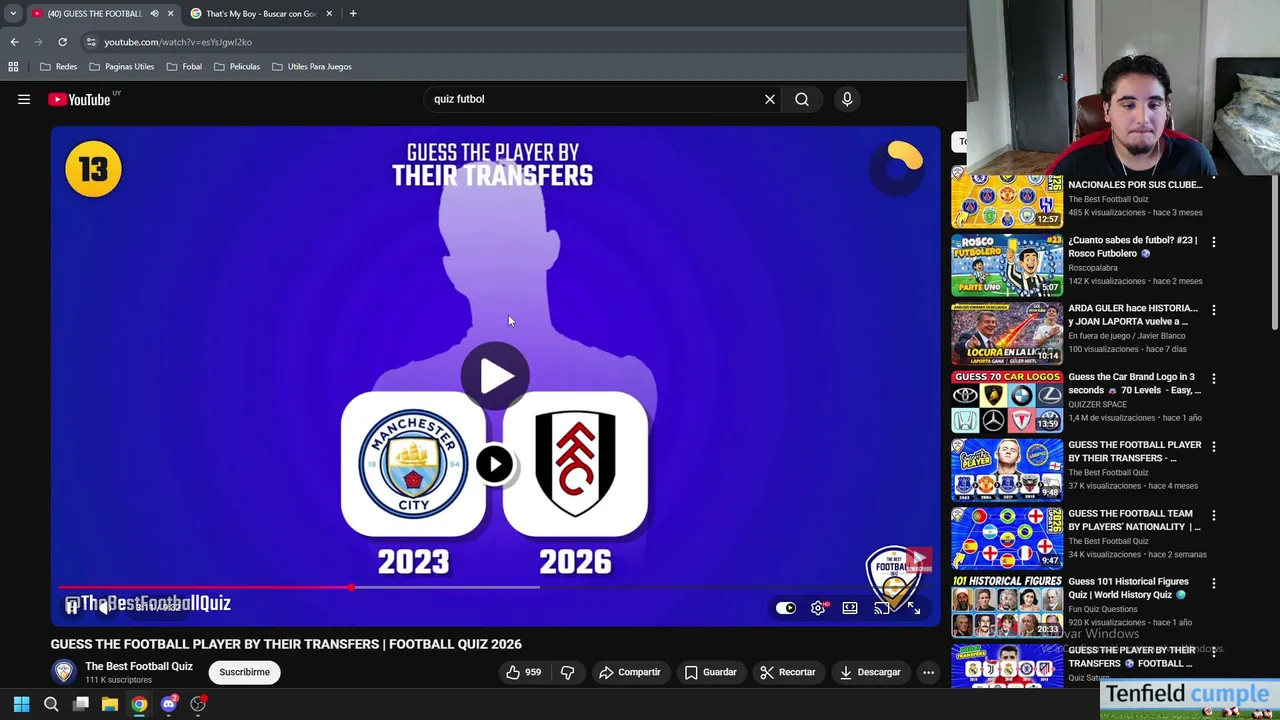Open the Fobal bookmarks folder
This screenshot has width=1280, height=720.
(x=184, y=66)
